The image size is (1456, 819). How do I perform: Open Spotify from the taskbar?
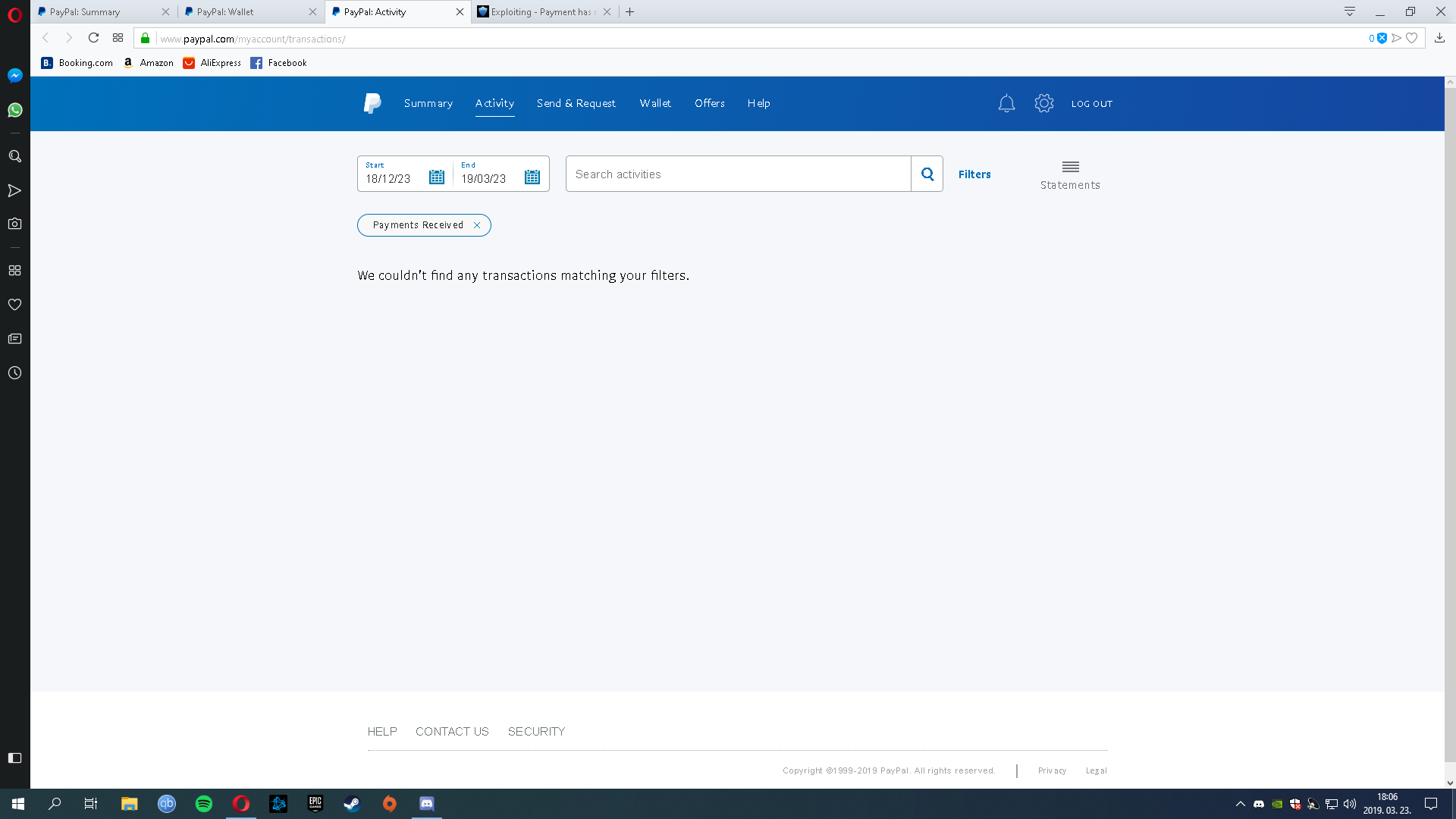[x=204, y=804]
